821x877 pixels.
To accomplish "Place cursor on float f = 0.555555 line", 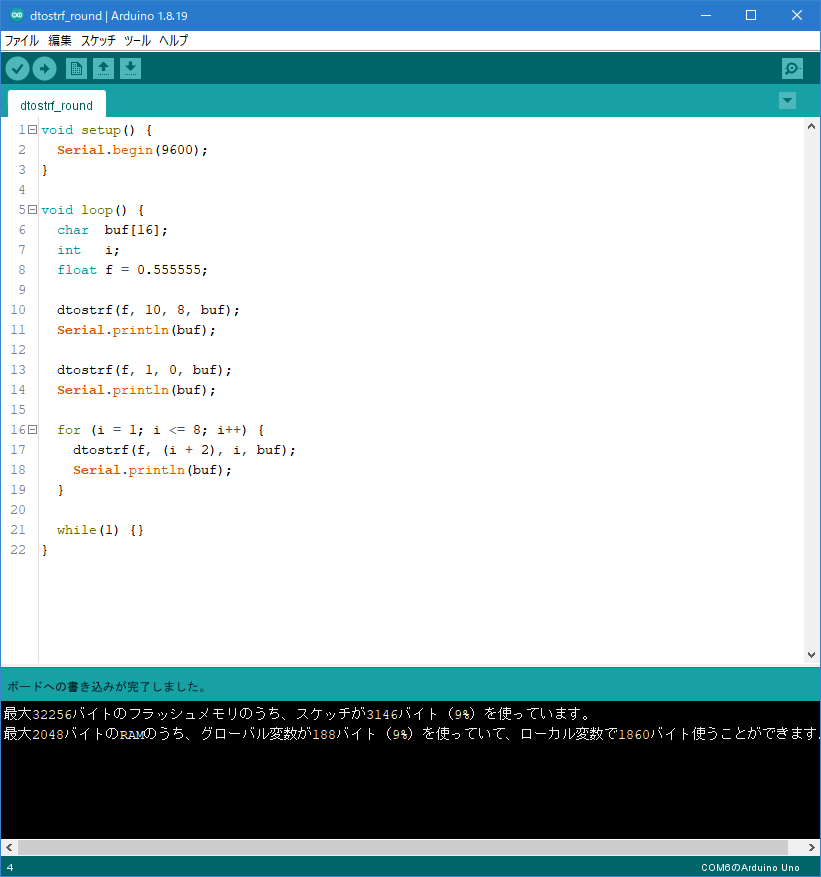I will 133,270.
